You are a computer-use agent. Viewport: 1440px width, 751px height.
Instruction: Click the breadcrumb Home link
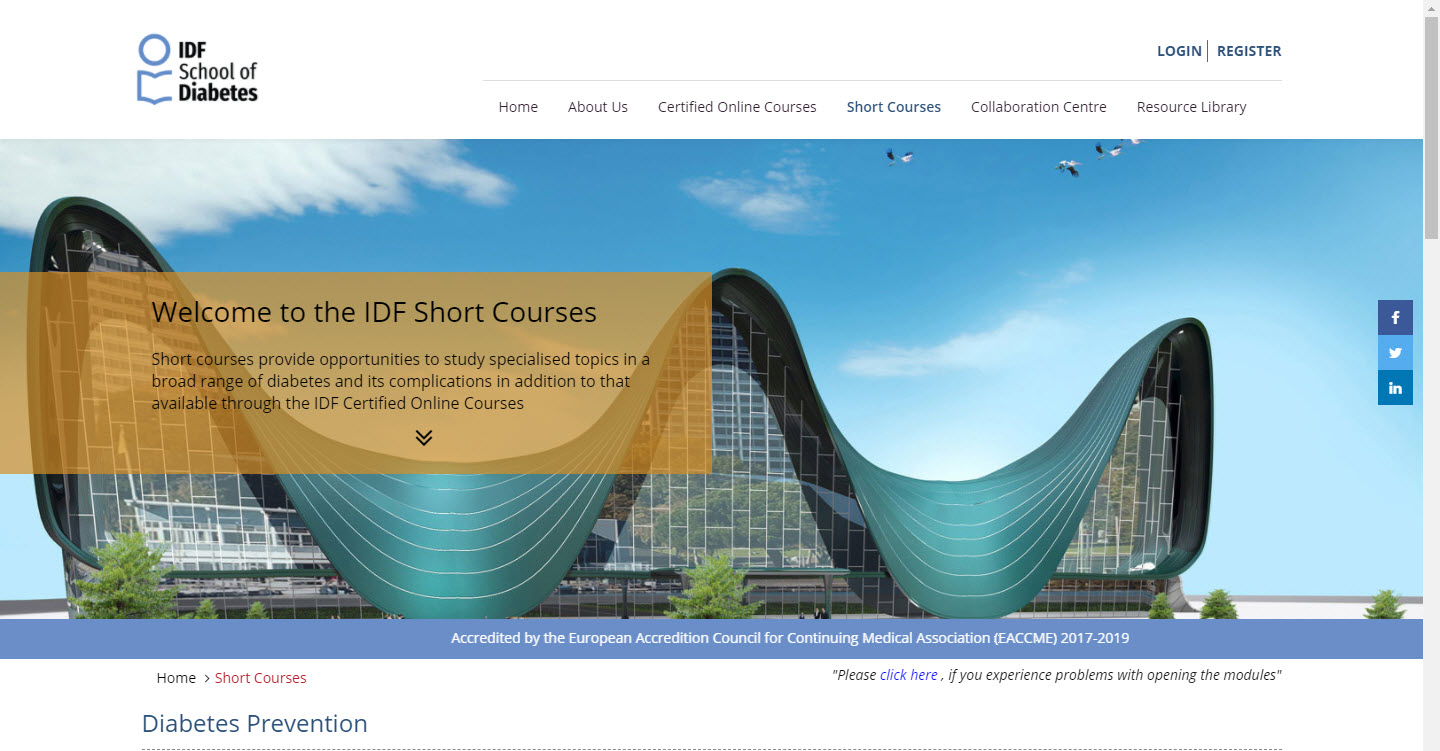176,678
